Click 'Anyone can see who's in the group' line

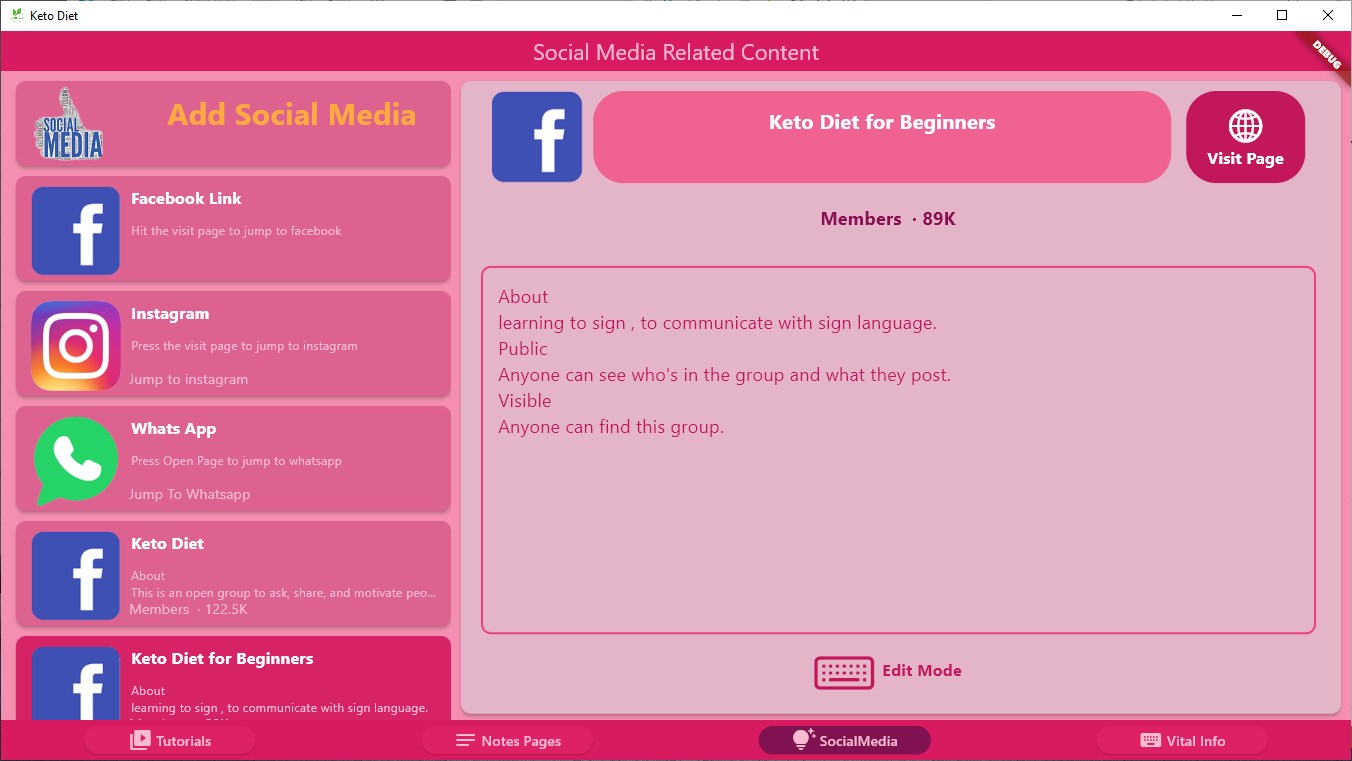724,376
